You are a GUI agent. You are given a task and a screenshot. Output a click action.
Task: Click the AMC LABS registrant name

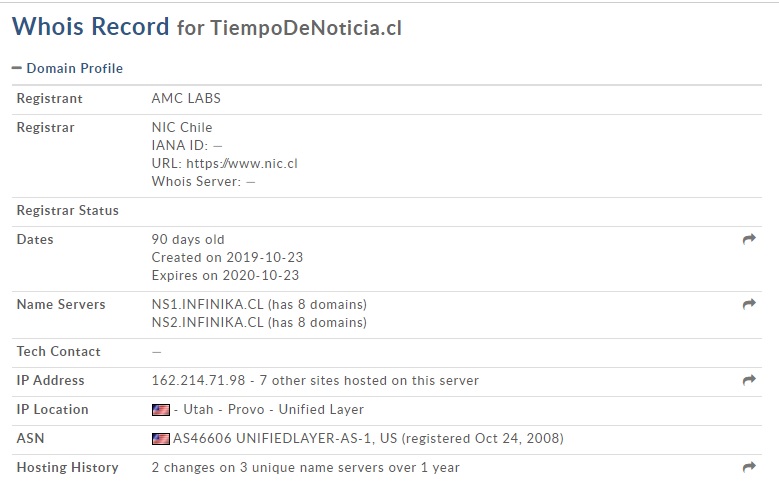186,99
